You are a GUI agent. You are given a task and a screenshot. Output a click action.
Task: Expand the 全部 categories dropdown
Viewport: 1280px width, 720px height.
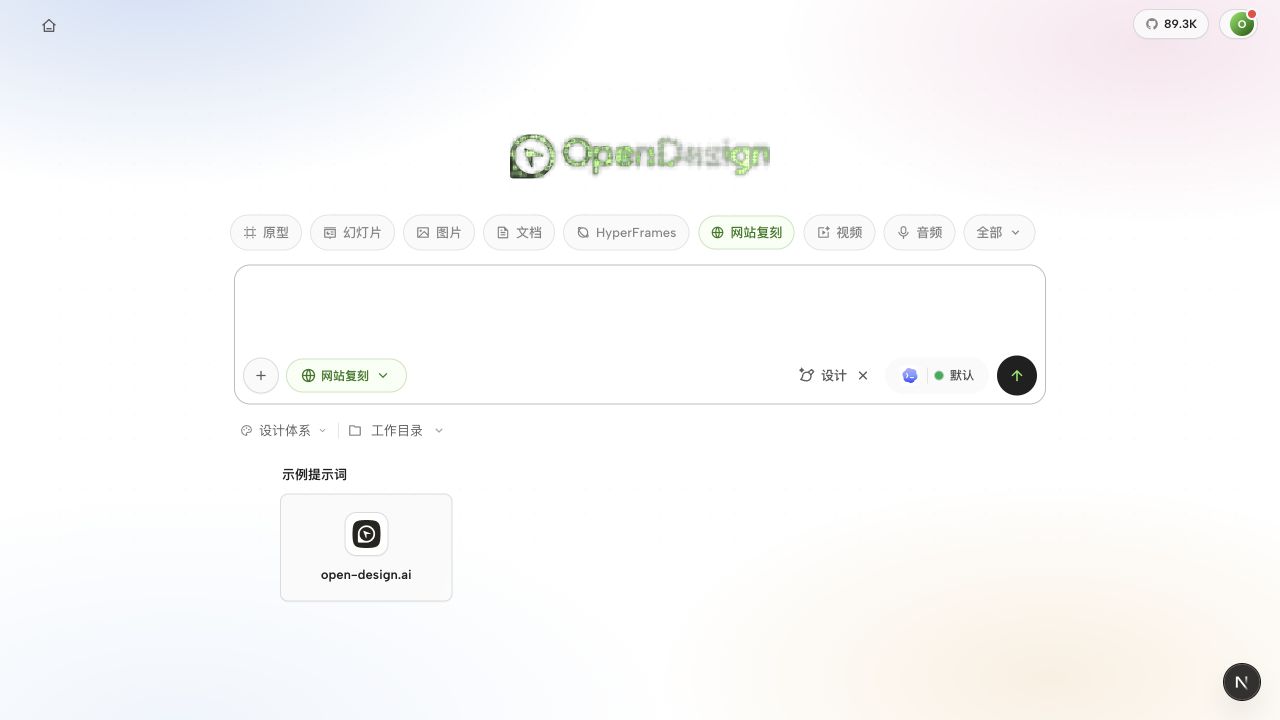999,232
